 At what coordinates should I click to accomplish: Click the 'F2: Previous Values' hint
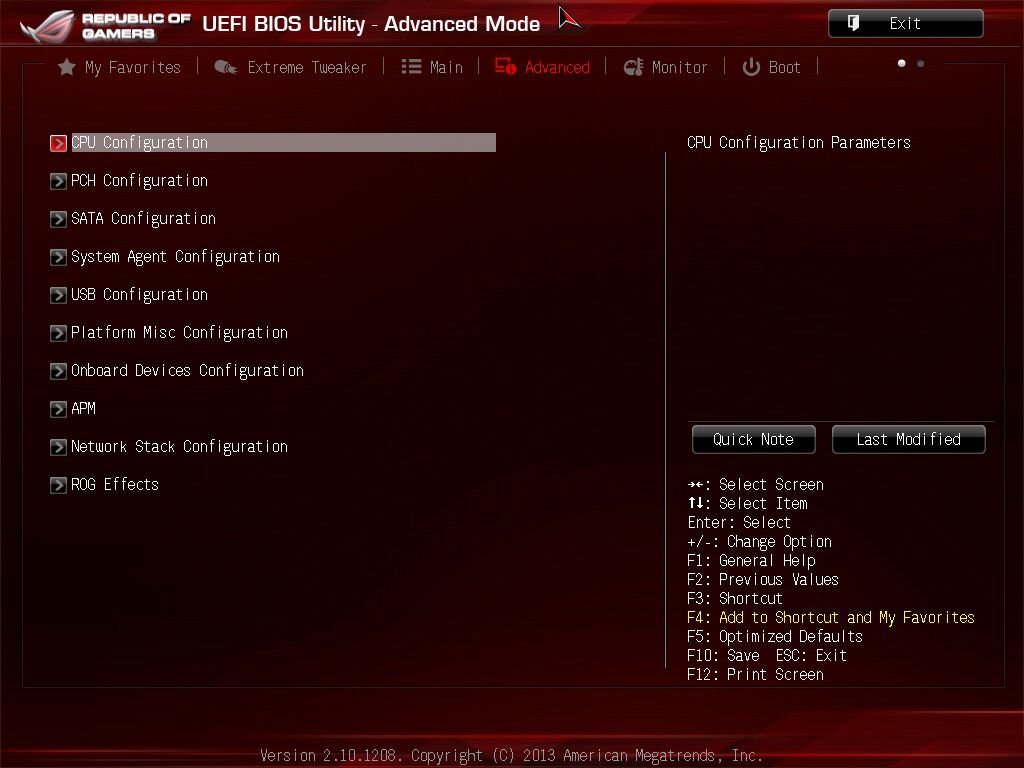click(763, 579)
